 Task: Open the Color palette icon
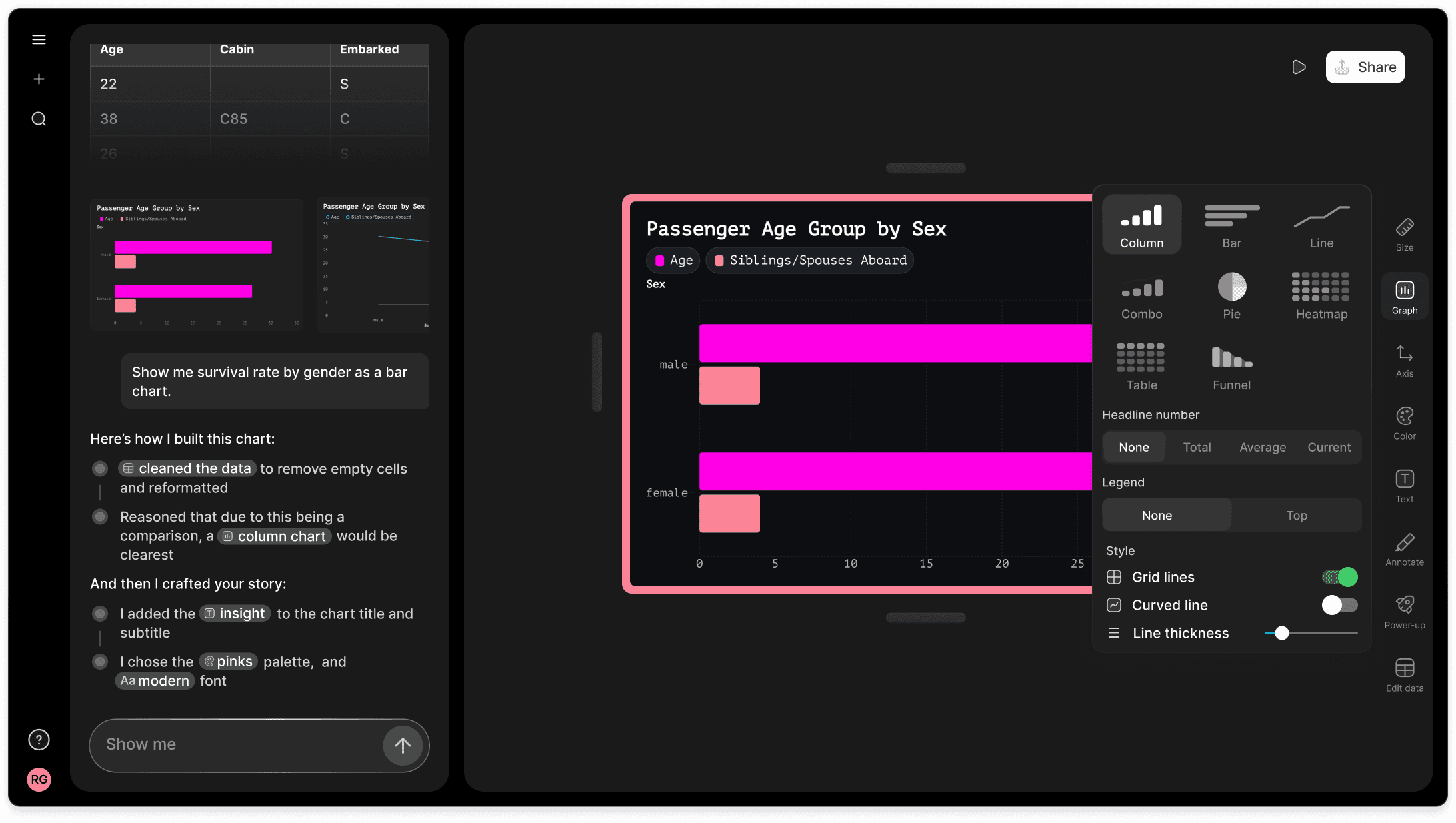click(x=1405, y=423)
